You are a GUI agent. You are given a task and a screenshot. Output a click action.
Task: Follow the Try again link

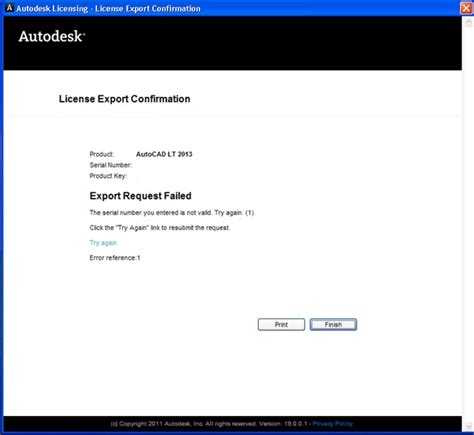(x=103, y=243)
